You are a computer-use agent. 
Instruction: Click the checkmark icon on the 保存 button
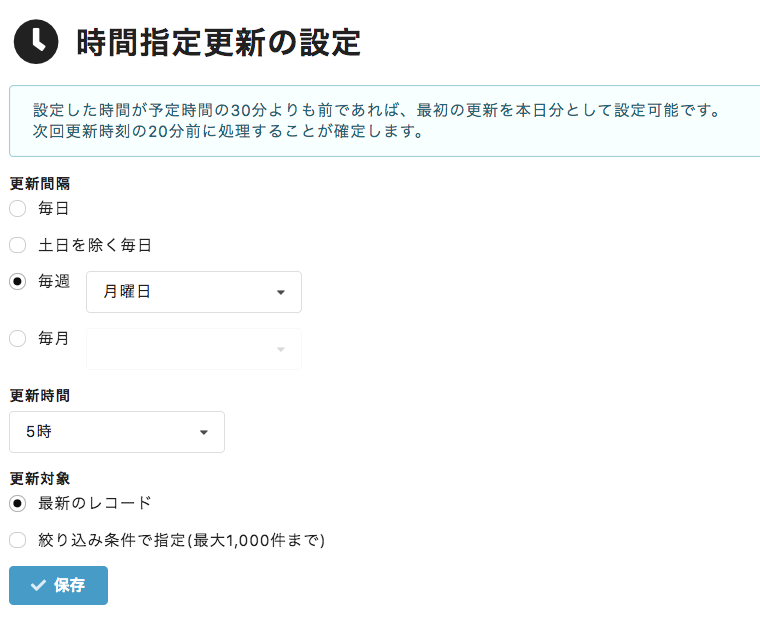click(x=38, y=585)
